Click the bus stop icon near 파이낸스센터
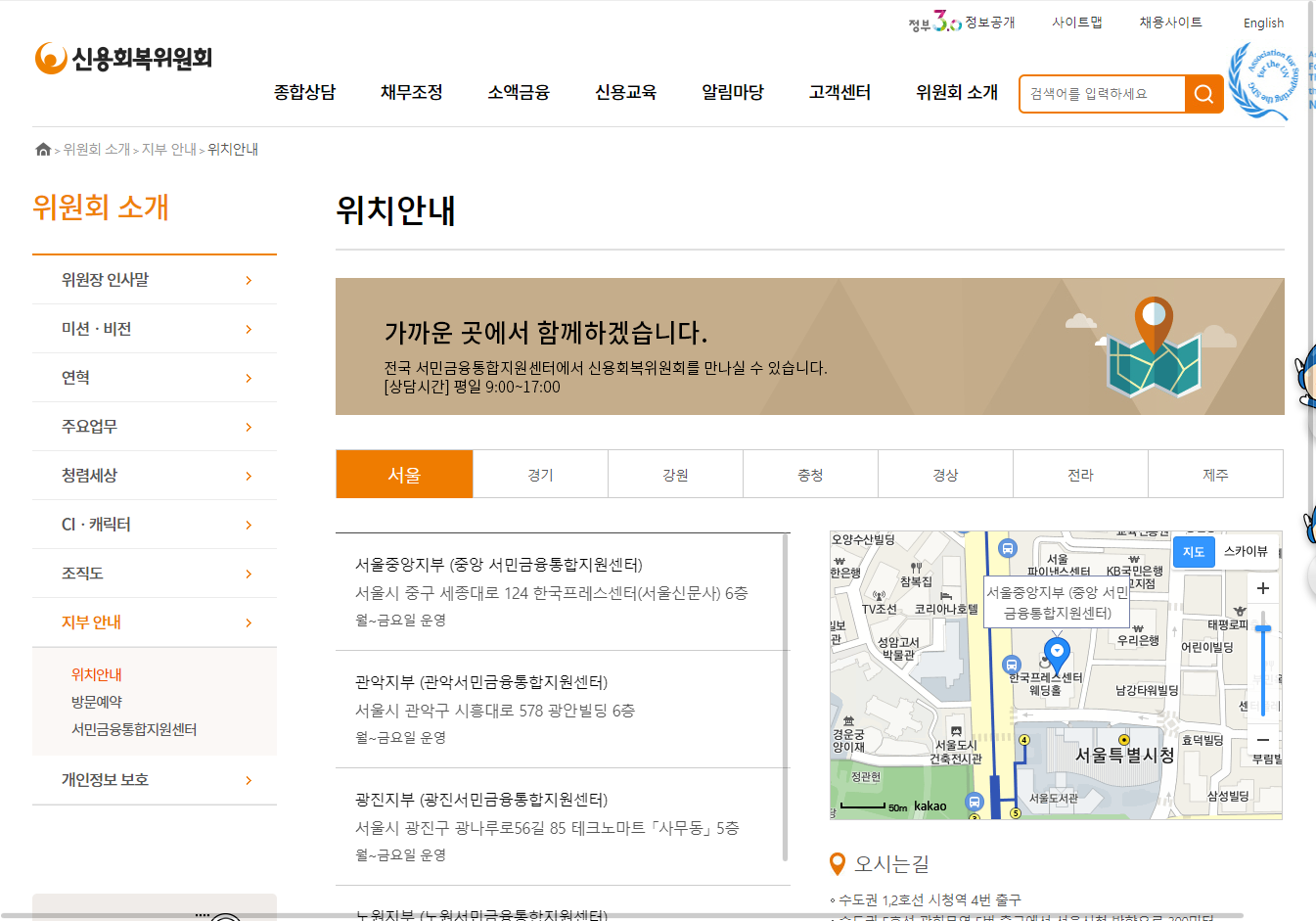This screenshot has height=921, width=1316. point(1008,549)
